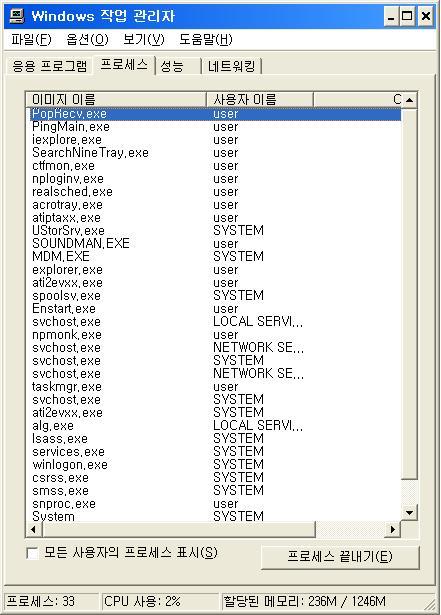Open the 파일(F) menu
The width and height of the screenshot is (441, 615).
[31, 39]
